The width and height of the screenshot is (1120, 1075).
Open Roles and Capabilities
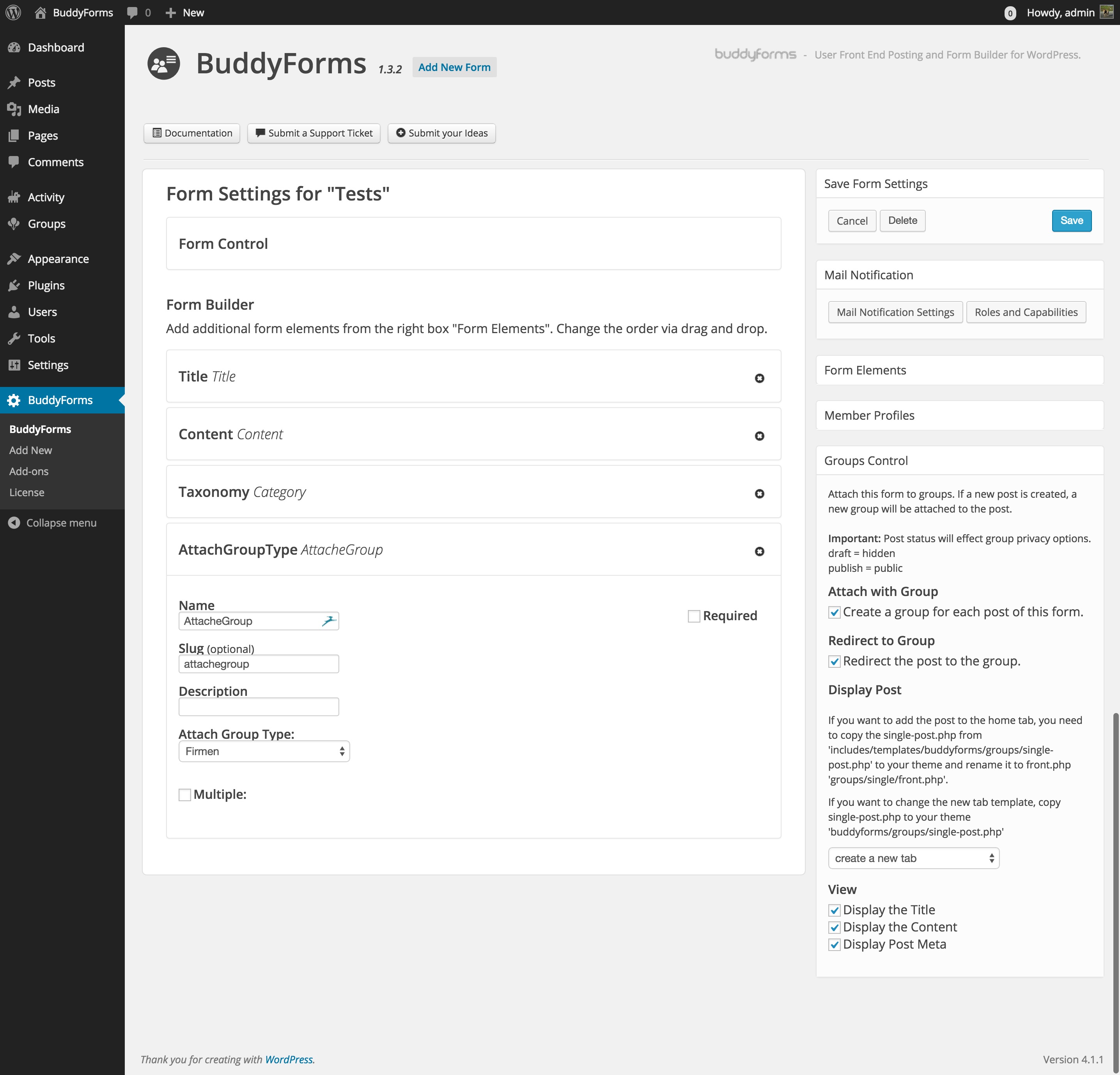pos(1026,312)
